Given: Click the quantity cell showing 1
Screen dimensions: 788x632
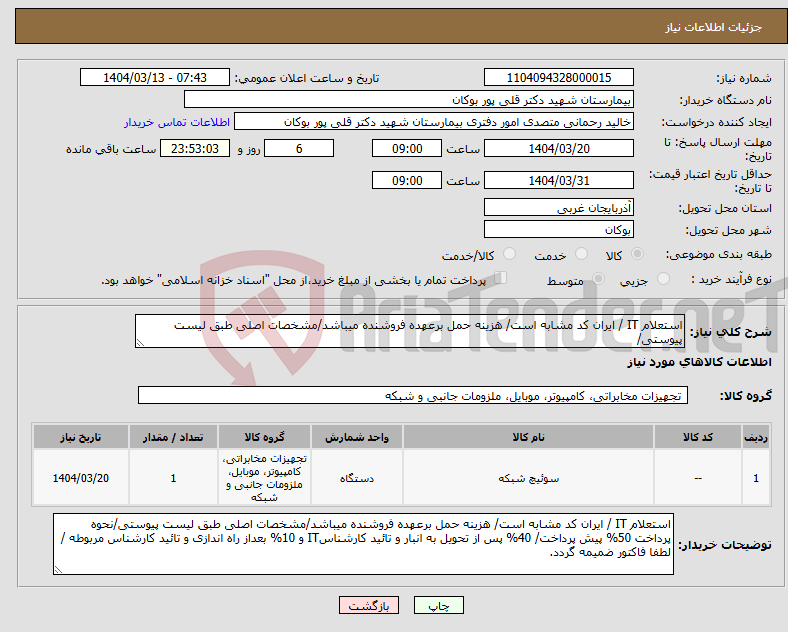Looking at the screenshot, I should (173, 478).
